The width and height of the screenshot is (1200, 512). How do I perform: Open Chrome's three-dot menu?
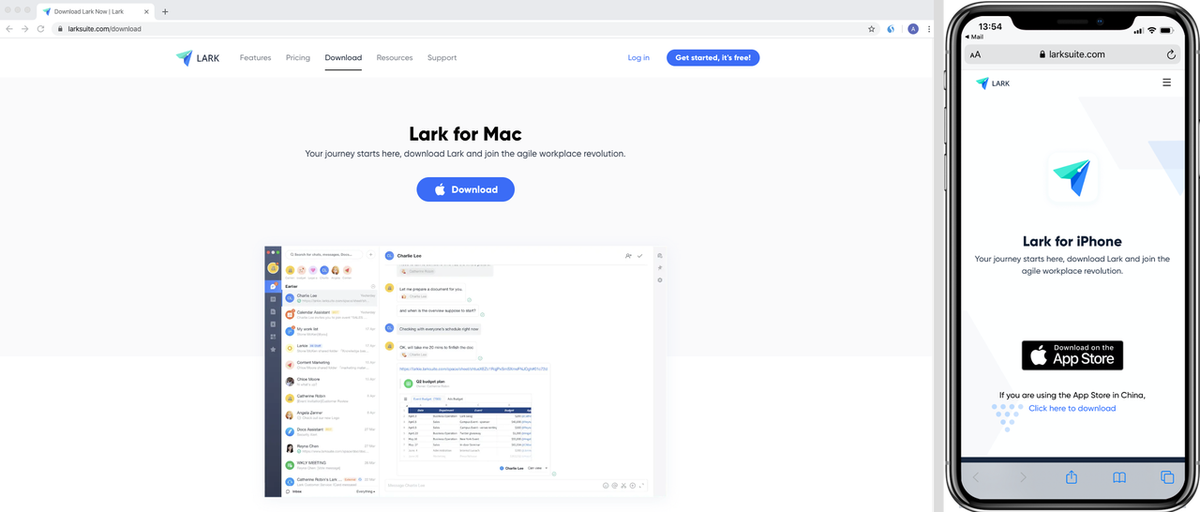point(927,29)
